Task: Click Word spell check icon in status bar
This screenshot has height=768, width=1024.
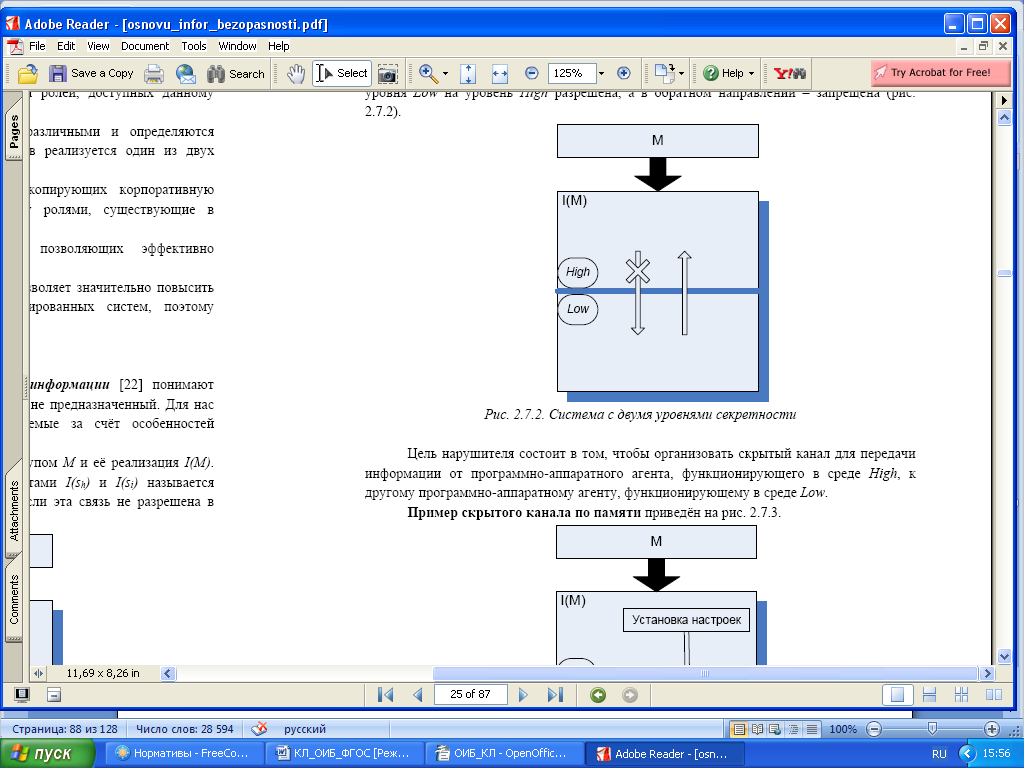Action: [260, 729]
